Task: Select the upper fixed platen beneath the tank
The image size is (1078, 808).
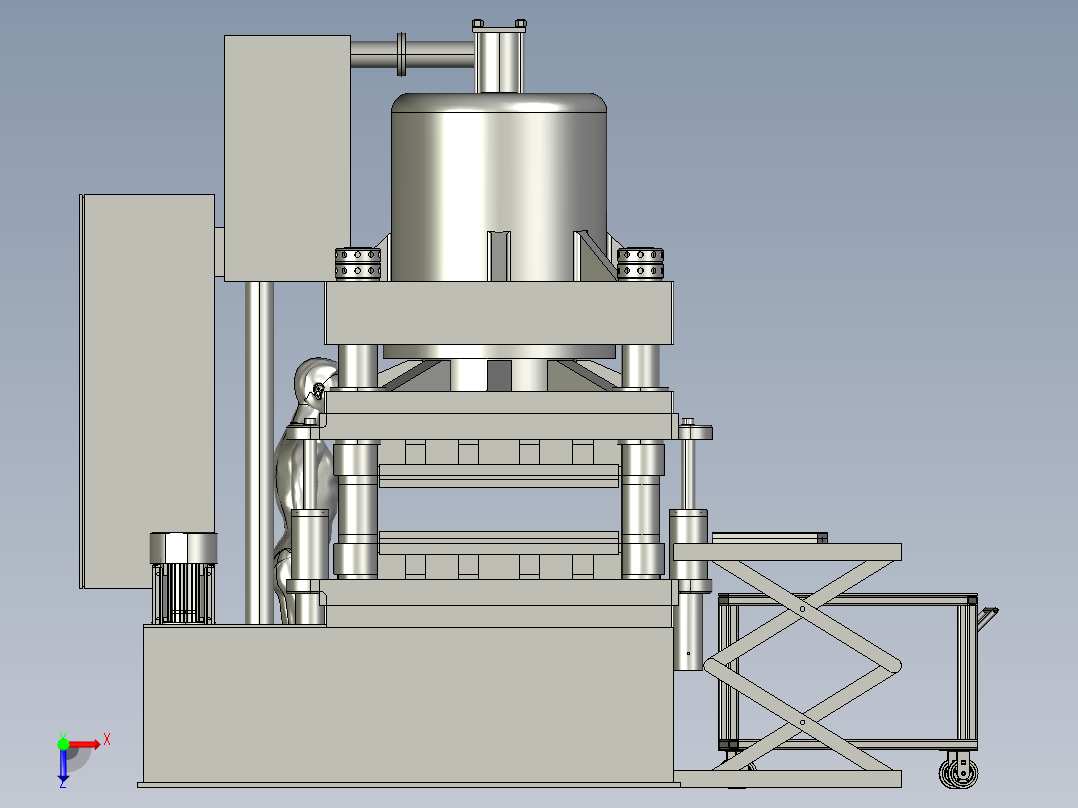Action: point(499,313)
